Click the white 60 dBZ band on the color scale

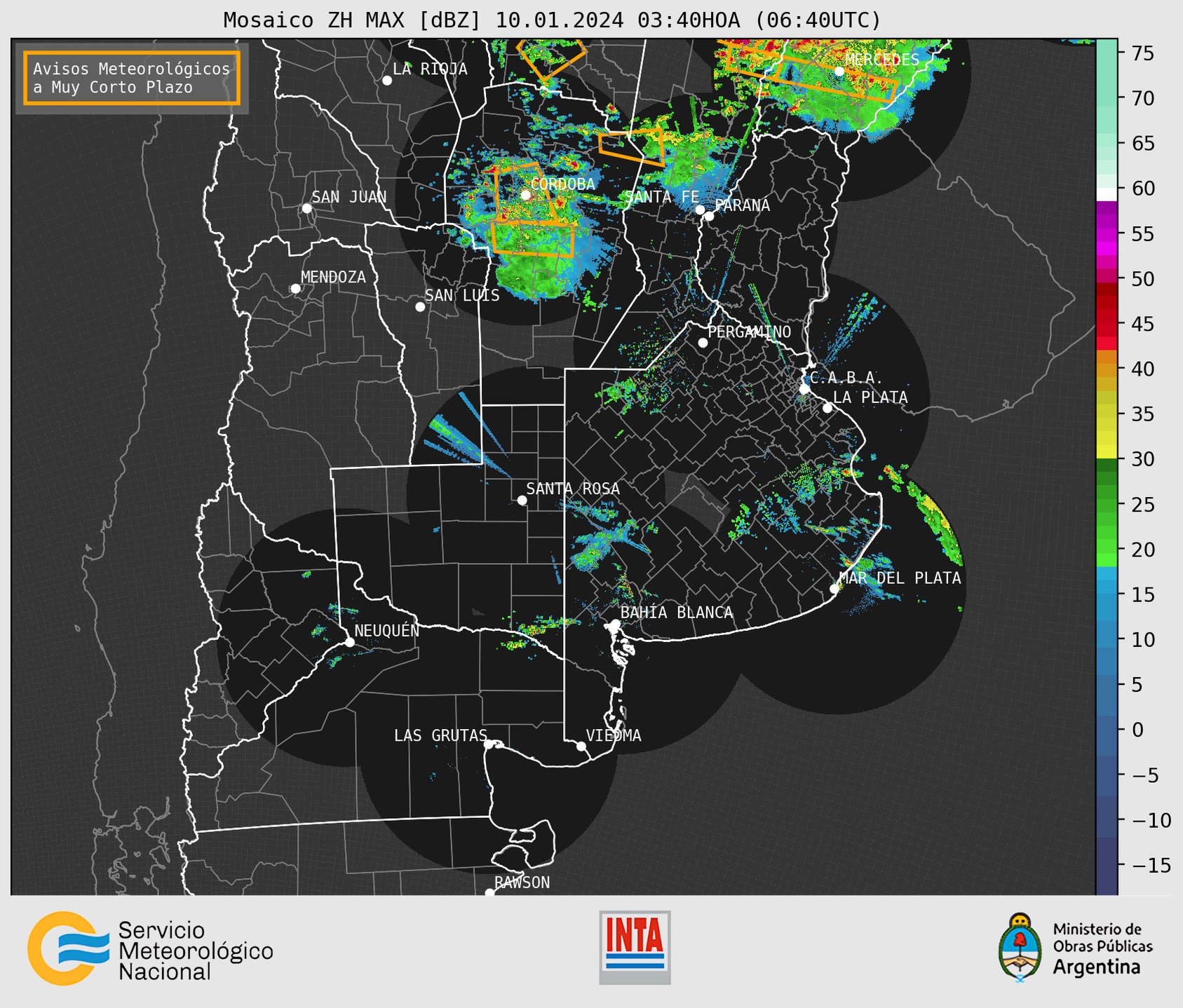click(x=1107, y=194)
